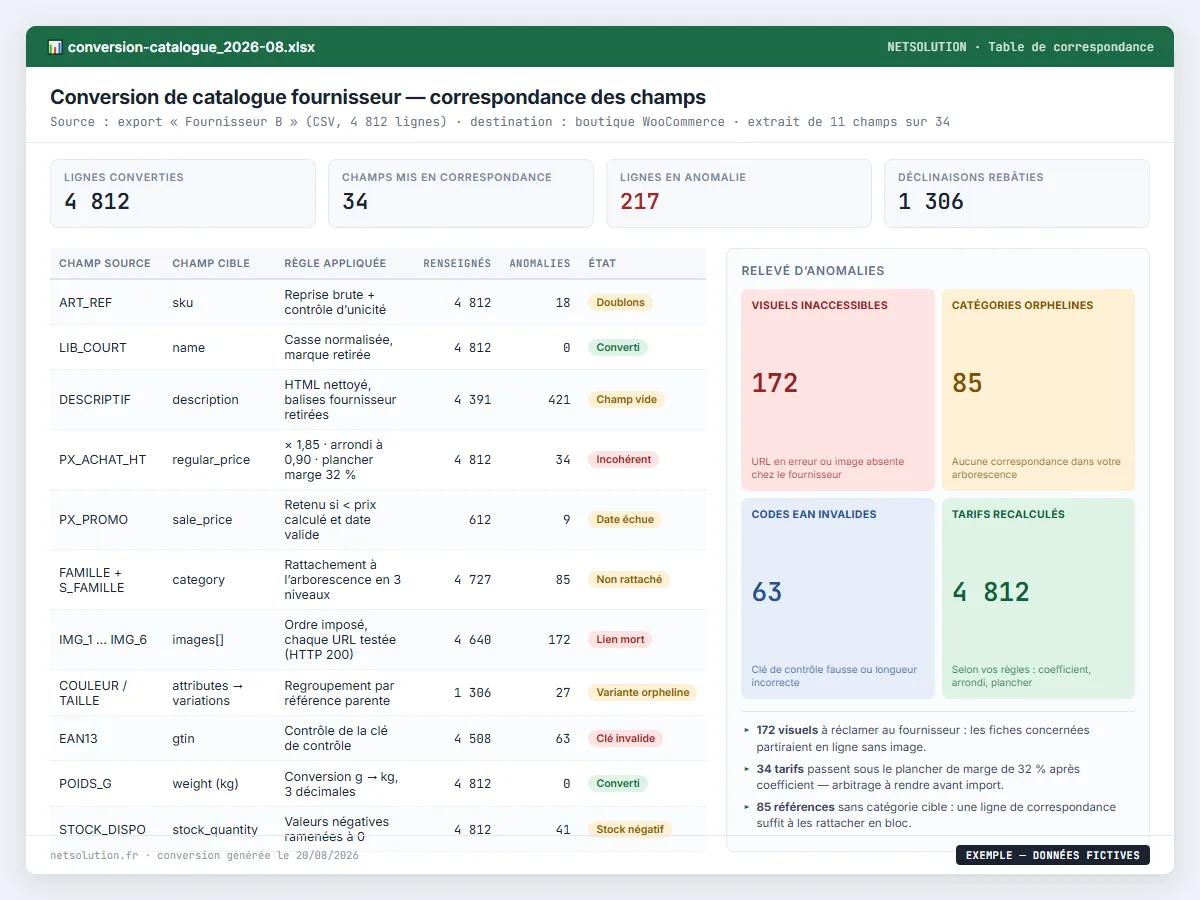
Task: Click the Exemple — données fictives badge
Action: (1053, 855)
